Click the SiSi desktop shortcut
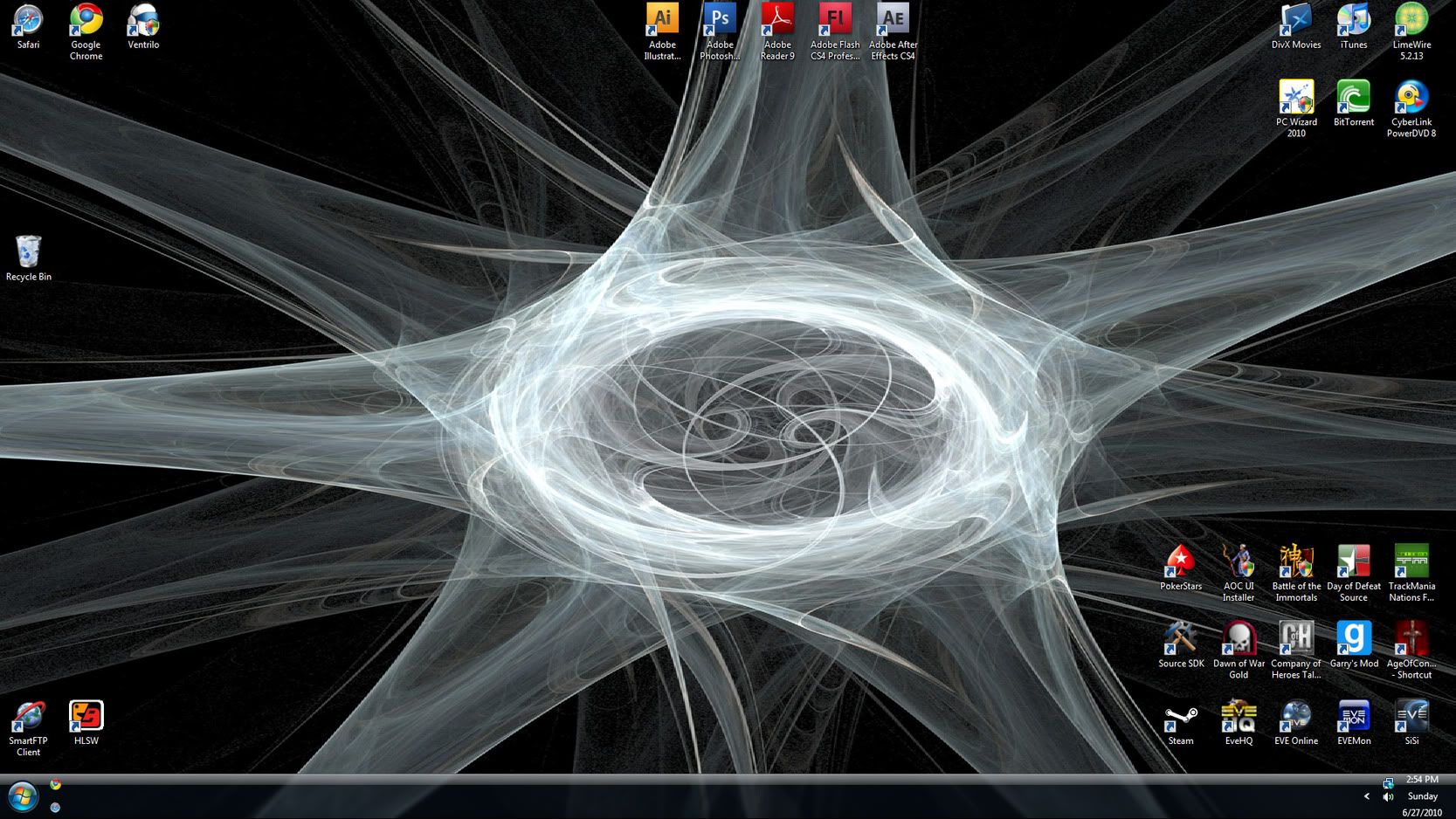Image resolution: width=1456 pixels, height=819 pixels. click(x=1411, y=722)
